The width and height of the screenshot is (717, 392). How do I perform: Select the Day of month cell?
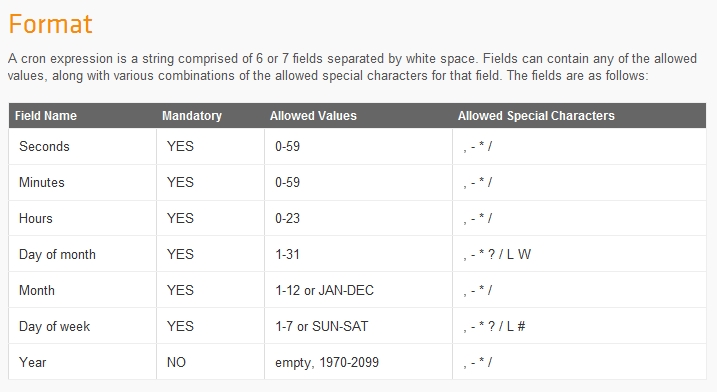(82, 254)
